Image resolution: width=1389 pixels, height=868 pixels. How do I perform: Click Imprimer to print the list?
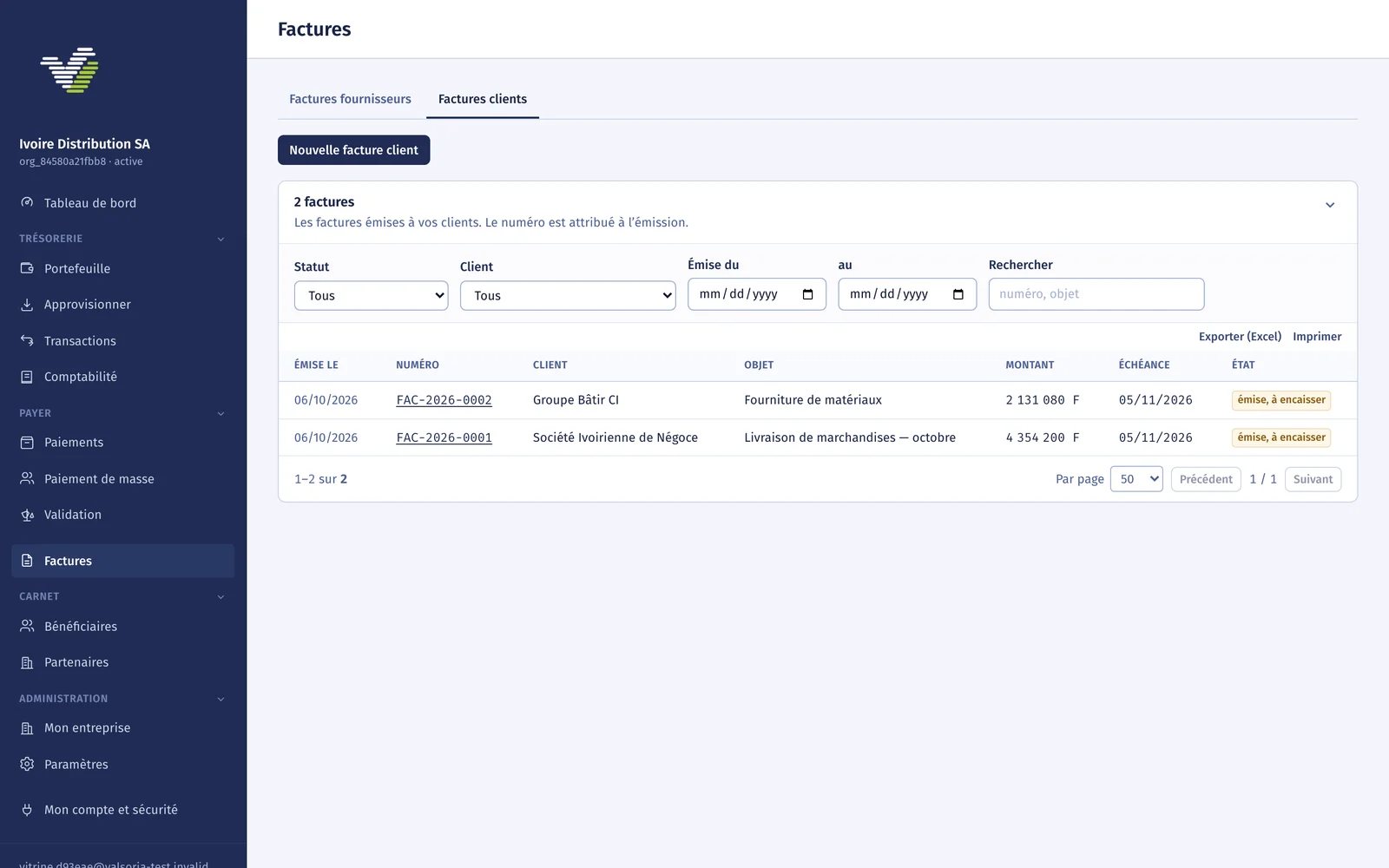[x=1317, y=337]
